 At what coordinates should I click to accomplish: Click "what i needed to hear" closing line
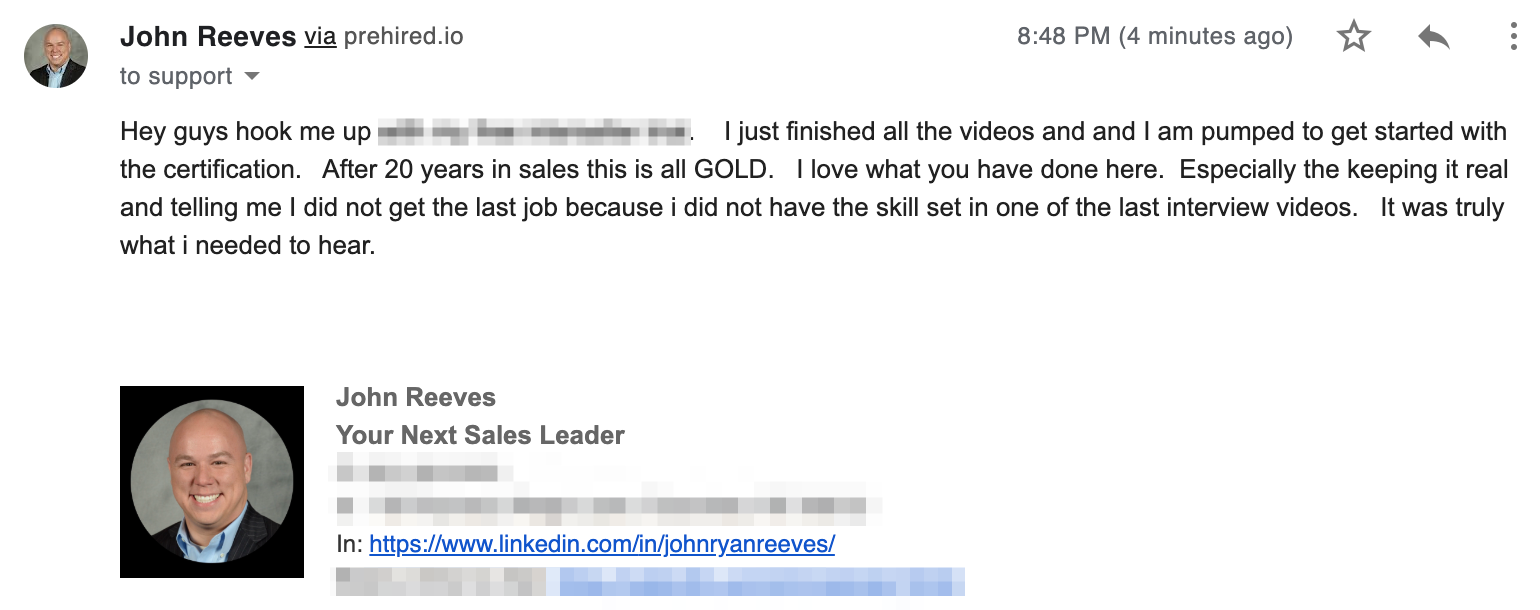click(247, 245)
